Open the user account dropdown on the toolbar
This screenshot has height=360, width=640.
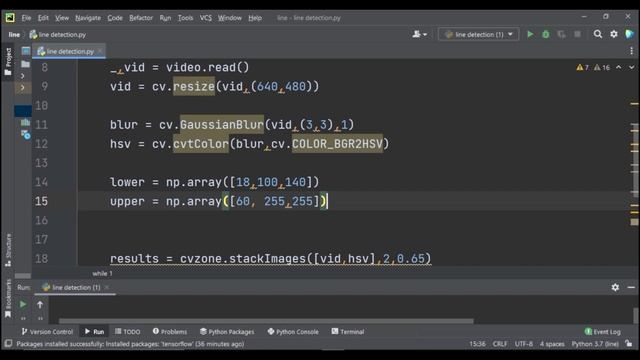(x=420, y=34)
